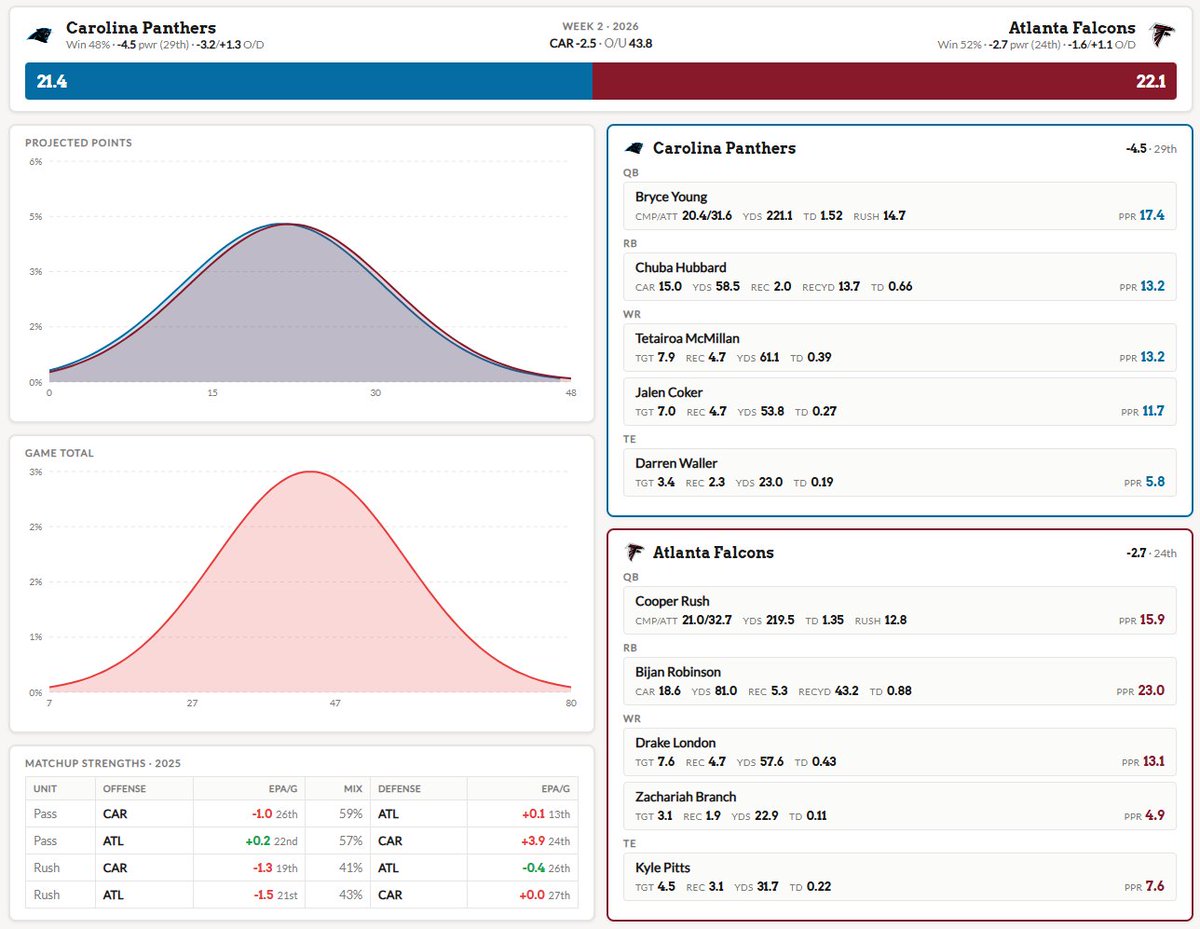Click the PROJECTED POINTS heading

point(79,143)
